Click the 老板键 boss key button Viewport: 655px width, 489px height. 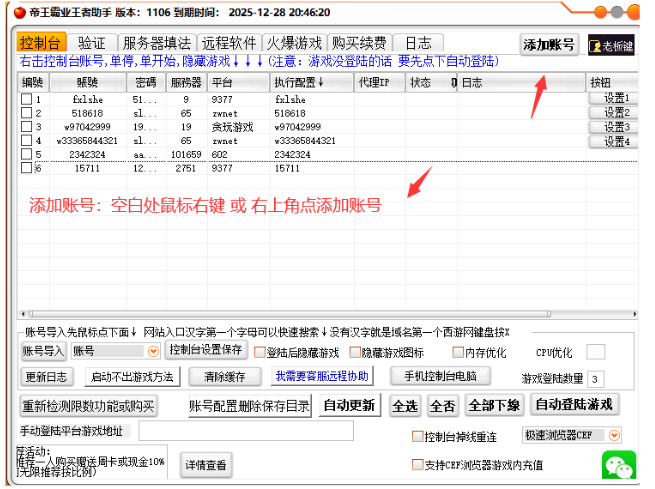coord(611,45)
